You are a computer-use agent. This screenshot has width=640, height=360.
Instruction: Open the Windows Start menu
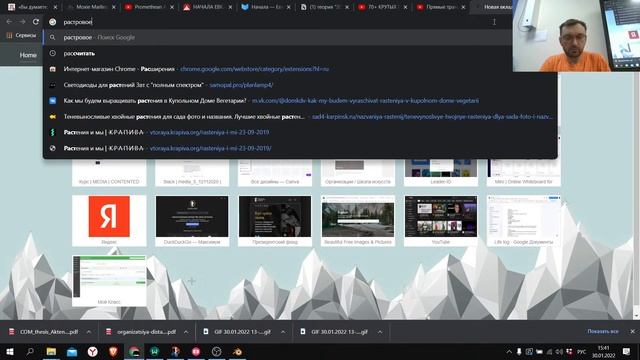point(10,351)
